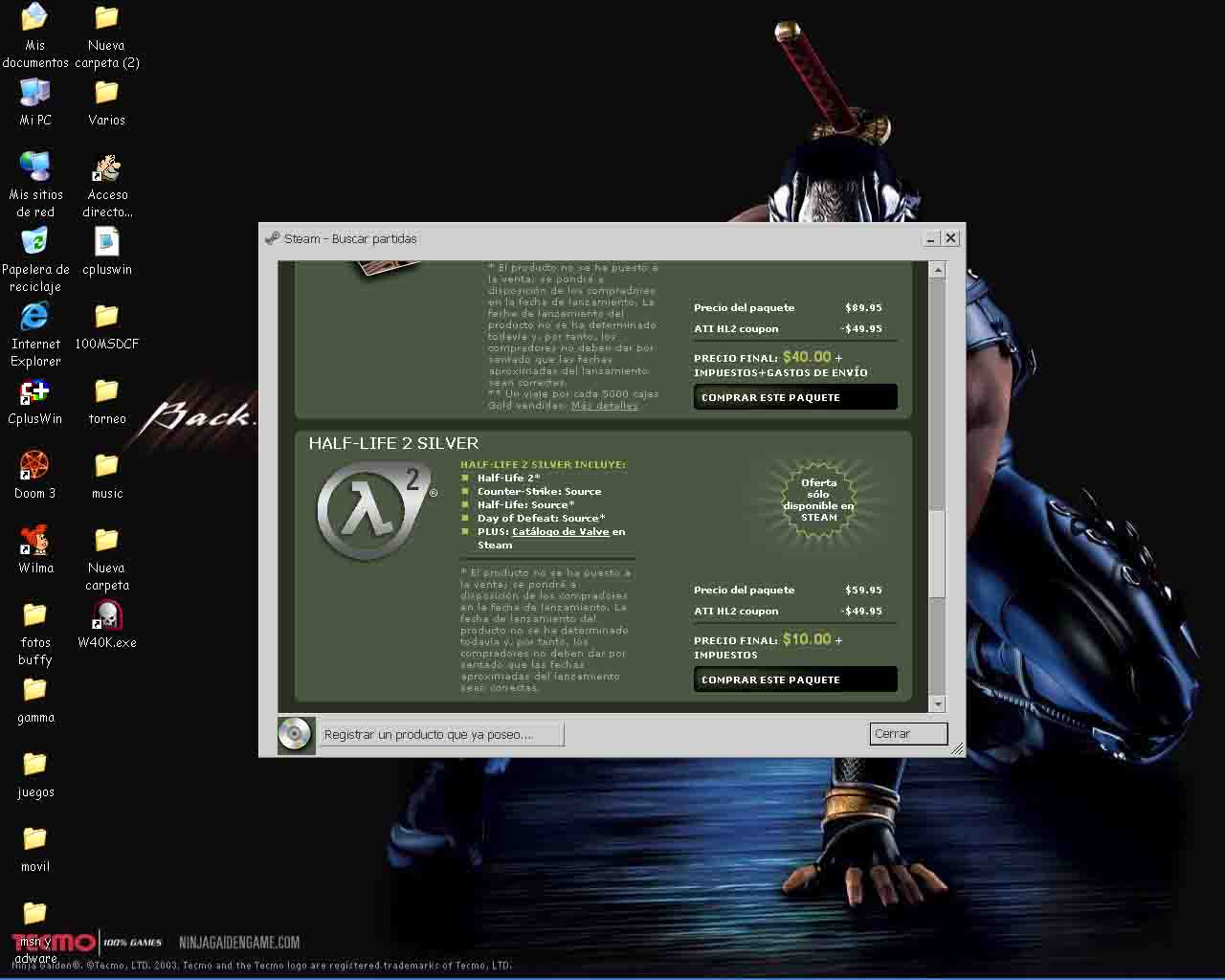Click the scrollbar down arrow in Steam

[x=938, y=704]
